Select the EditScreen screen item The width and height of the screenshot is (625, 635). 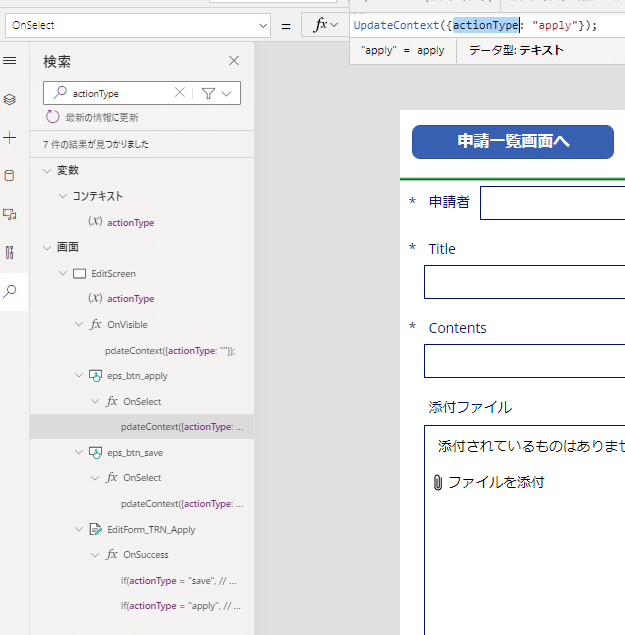113,274
